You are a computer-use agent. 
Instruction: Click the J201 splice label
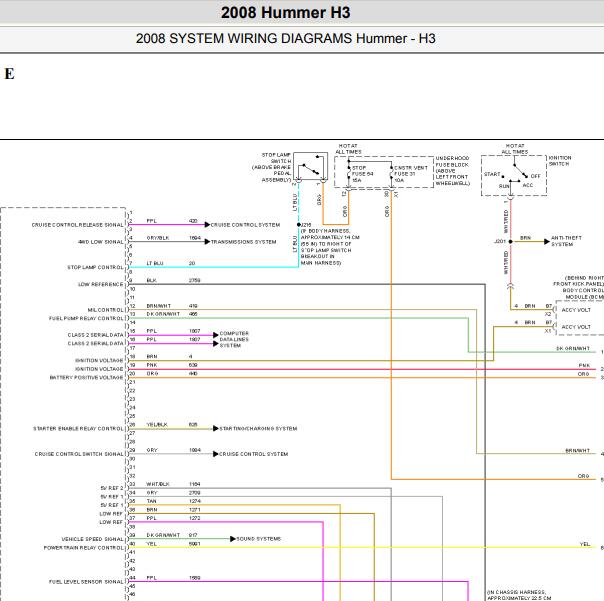click(500, 241)
